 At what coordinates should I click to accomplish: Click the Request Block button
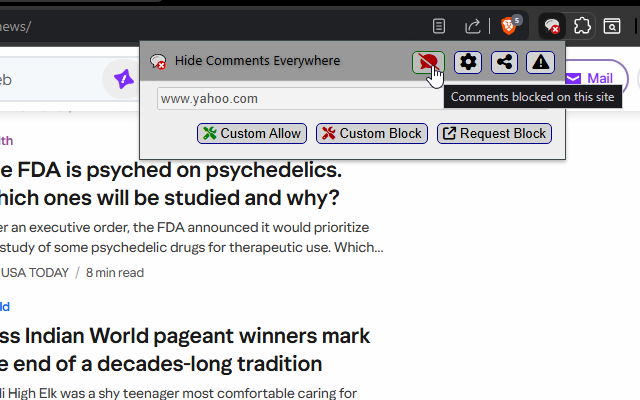(494, 133)
